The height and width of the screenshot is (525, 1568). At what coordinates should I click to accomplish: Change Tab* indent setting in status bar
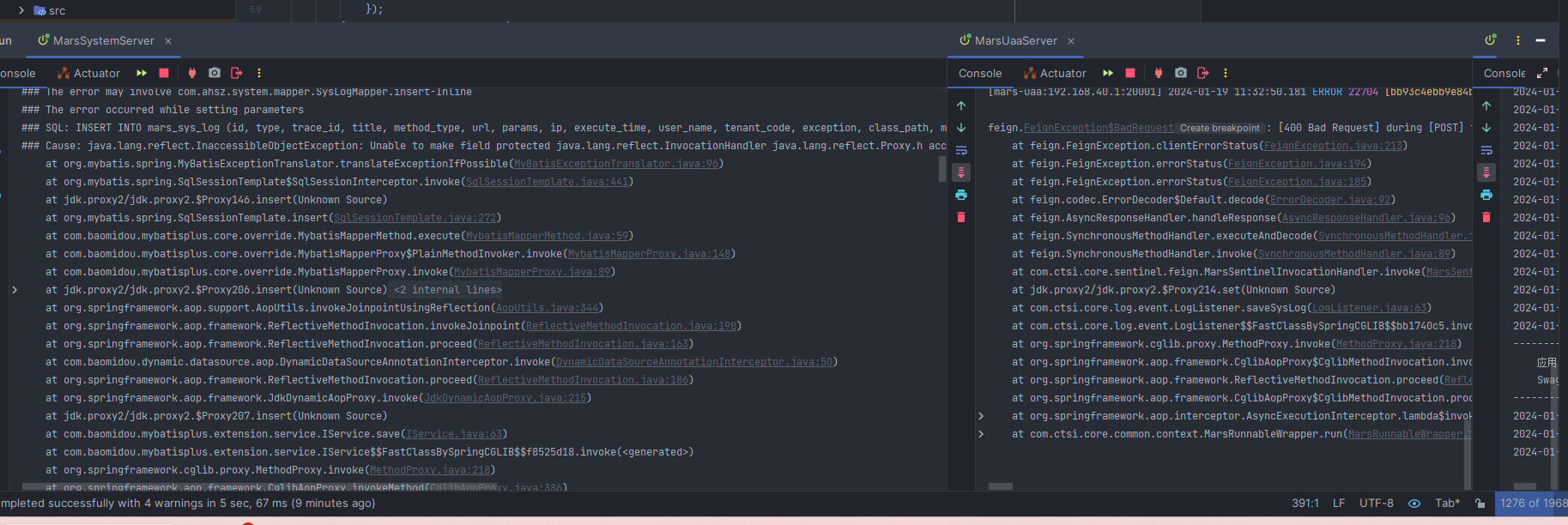tap(1447, 504)
